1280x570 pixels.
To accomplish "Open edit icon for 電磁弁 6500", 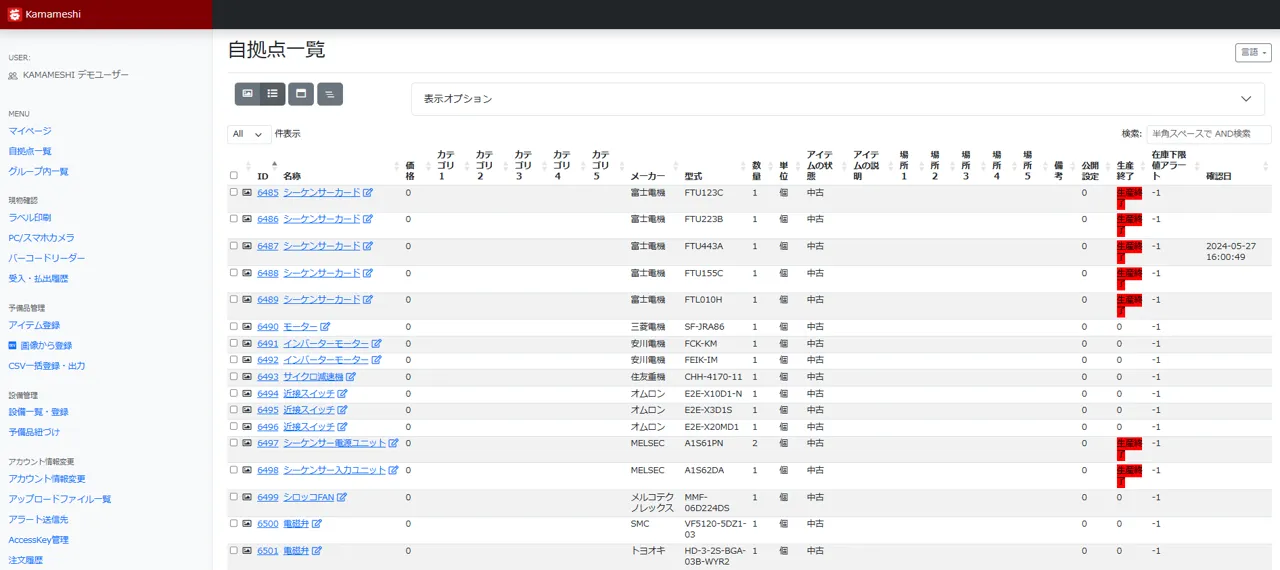I will [x=317, y=524].
